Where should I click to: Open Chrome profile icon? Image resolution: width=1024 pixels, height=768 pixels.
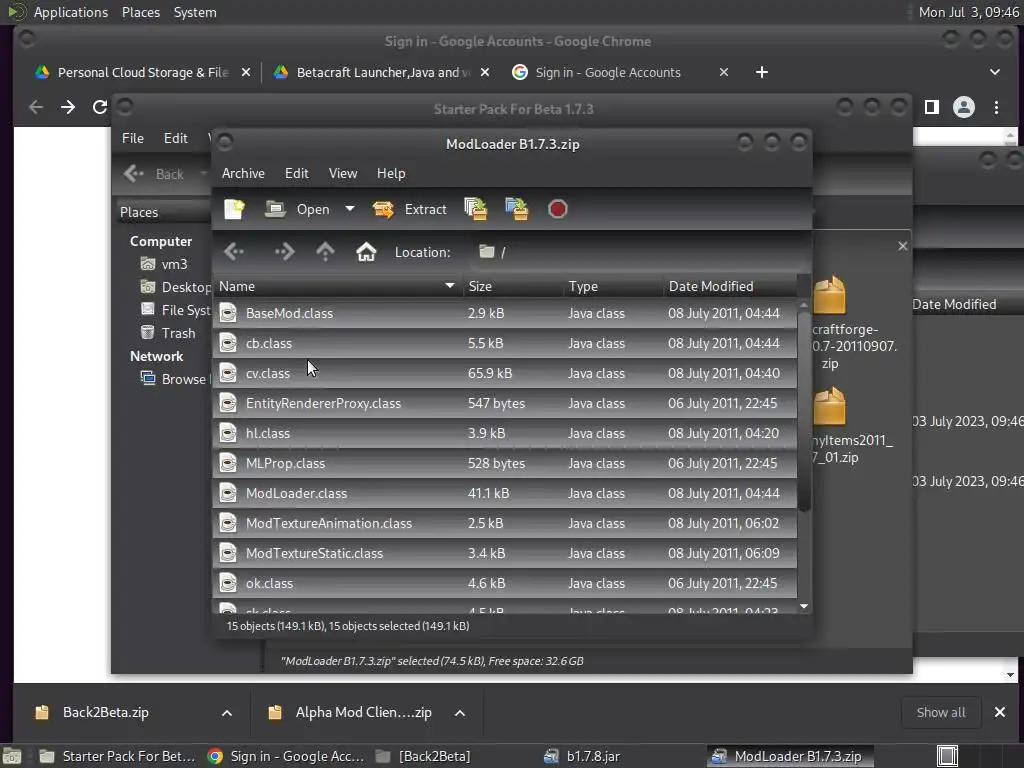(x=963, y=107)
